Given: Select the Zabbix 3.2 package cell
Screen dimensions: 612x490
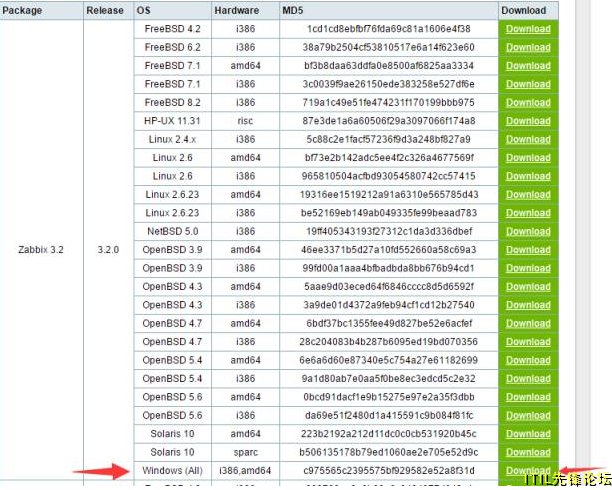Looking at the screenshot, I should (41, 249).
